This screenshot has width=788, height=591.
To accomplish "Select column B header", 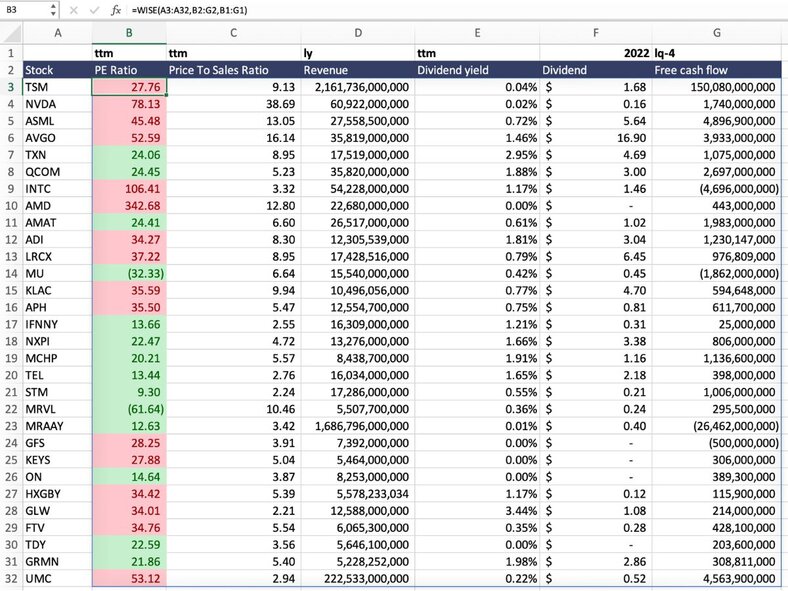I will (128, 33).
